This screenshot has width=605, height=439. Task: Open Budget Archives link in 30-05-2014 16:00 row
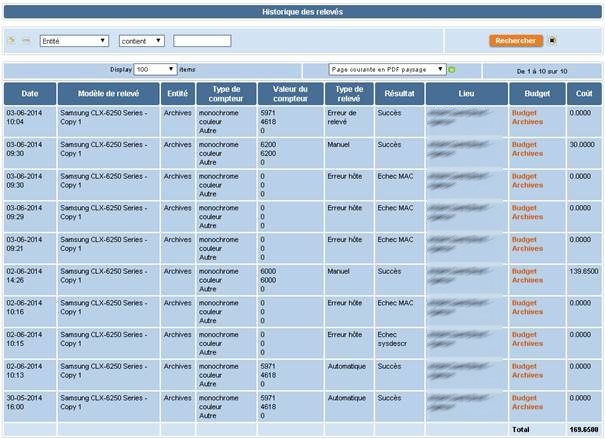point(527,402)
